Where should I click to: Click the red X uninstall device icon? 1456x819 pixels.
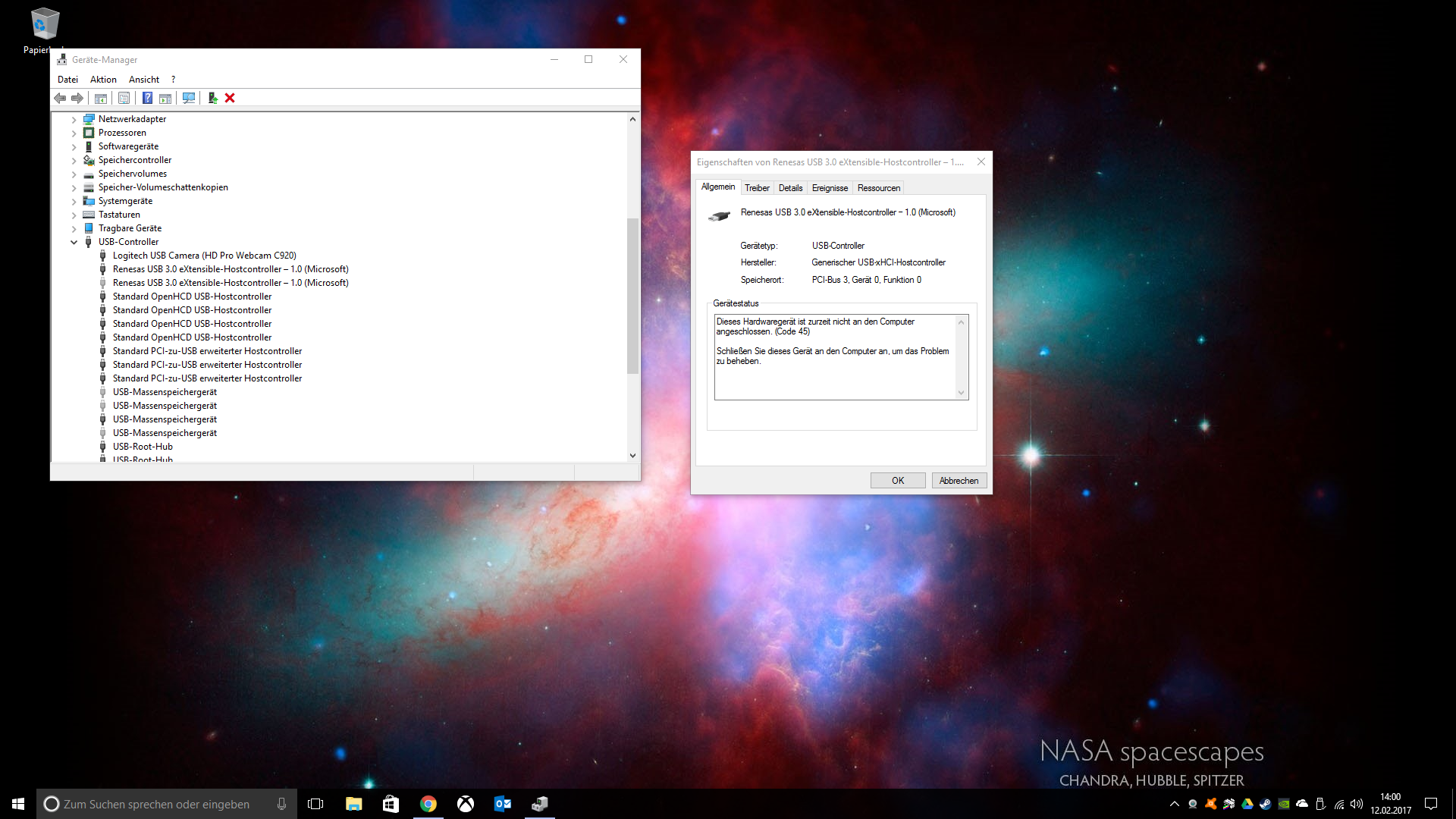pos(230,98)
